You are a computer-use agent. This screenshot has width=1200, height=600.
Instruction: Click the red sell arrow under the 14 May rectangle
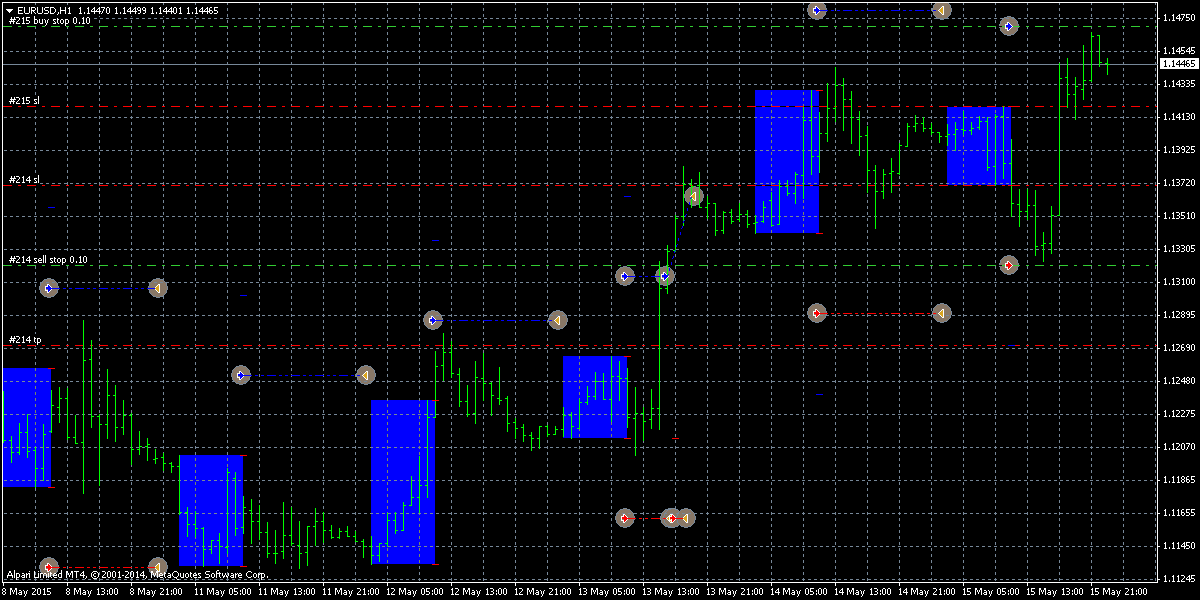click(x=817, y=313)
